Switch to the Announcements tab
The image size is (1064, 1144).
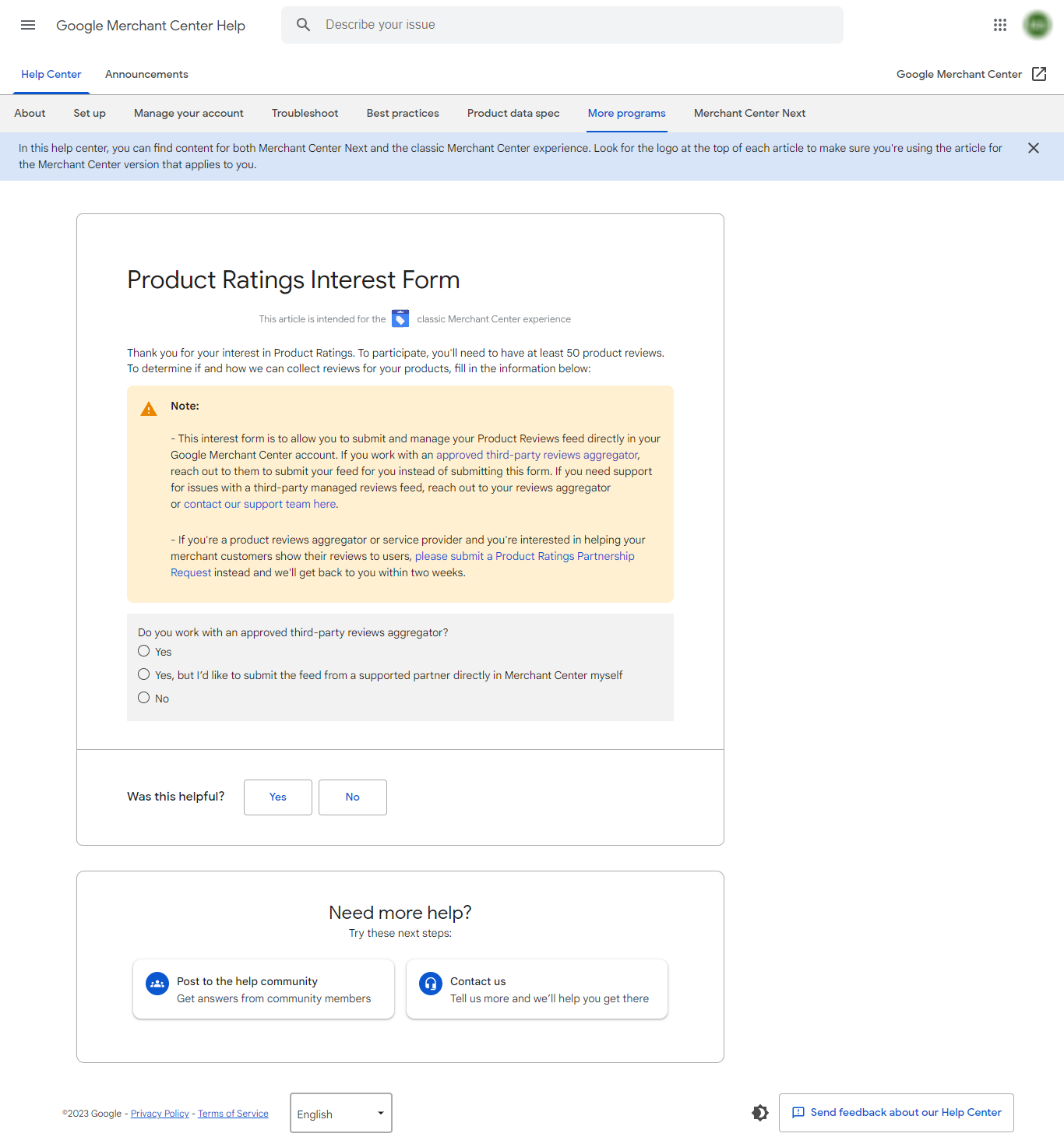tap(146, 74)
